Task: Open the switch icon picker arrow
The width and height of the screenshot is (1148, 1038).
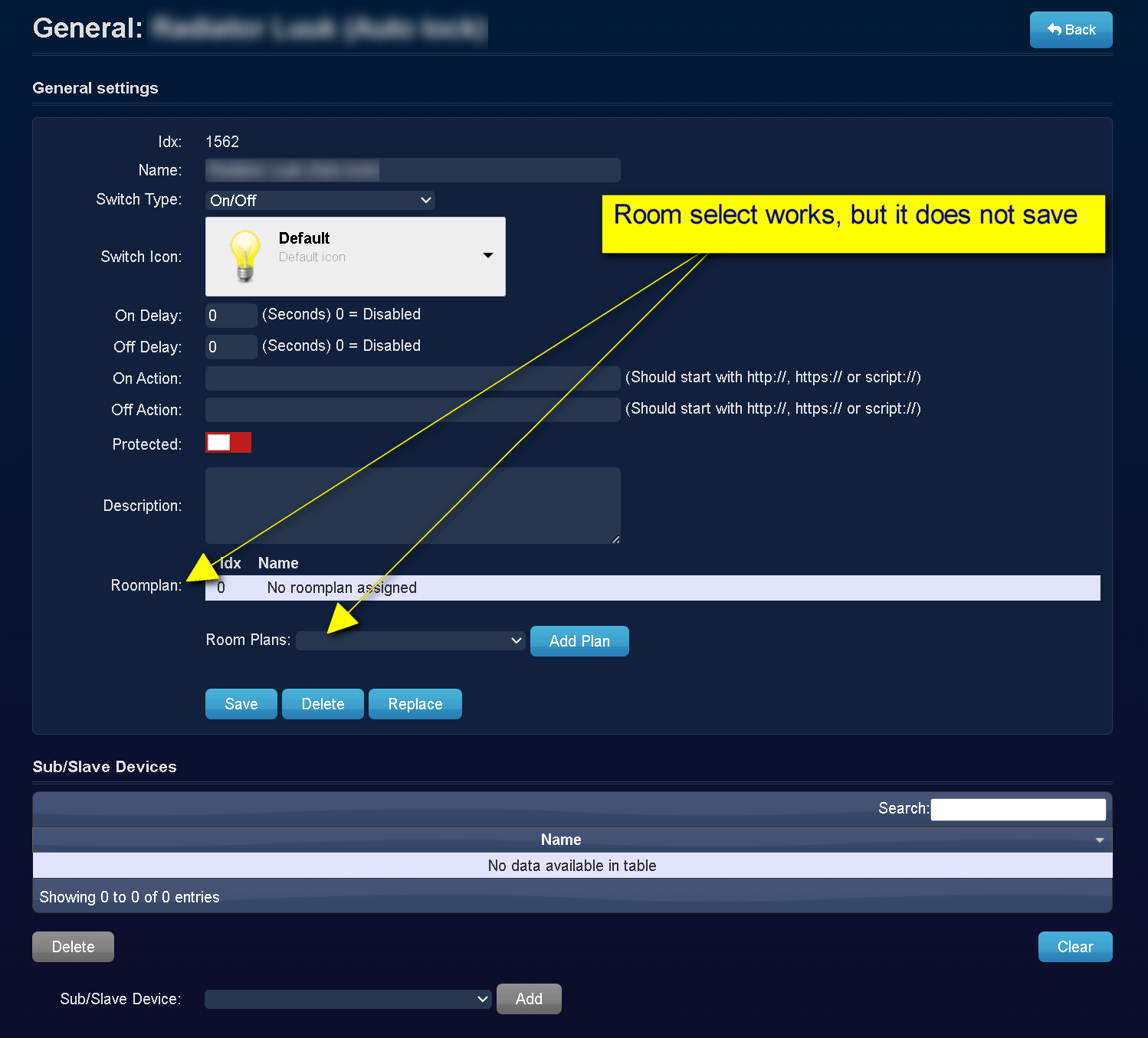Action: click(x=488, y=255)
